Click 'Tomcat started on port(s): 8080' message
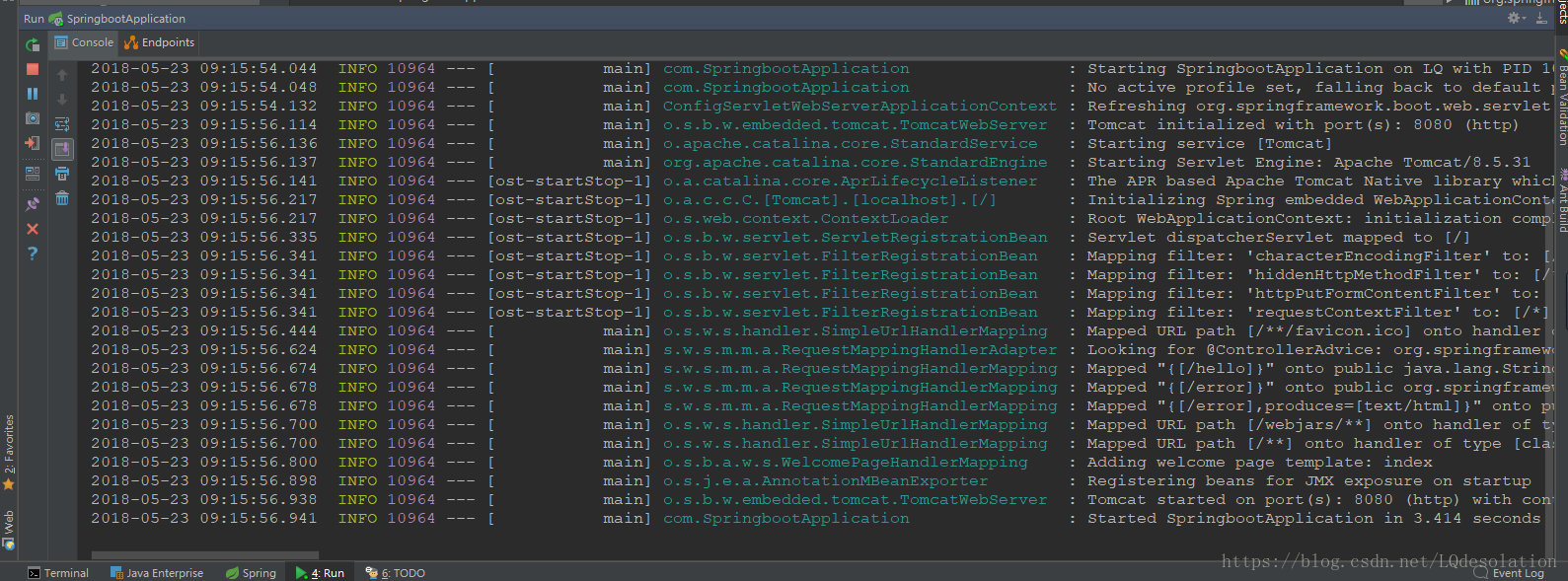The image size is (1568, 581). 1319,500
